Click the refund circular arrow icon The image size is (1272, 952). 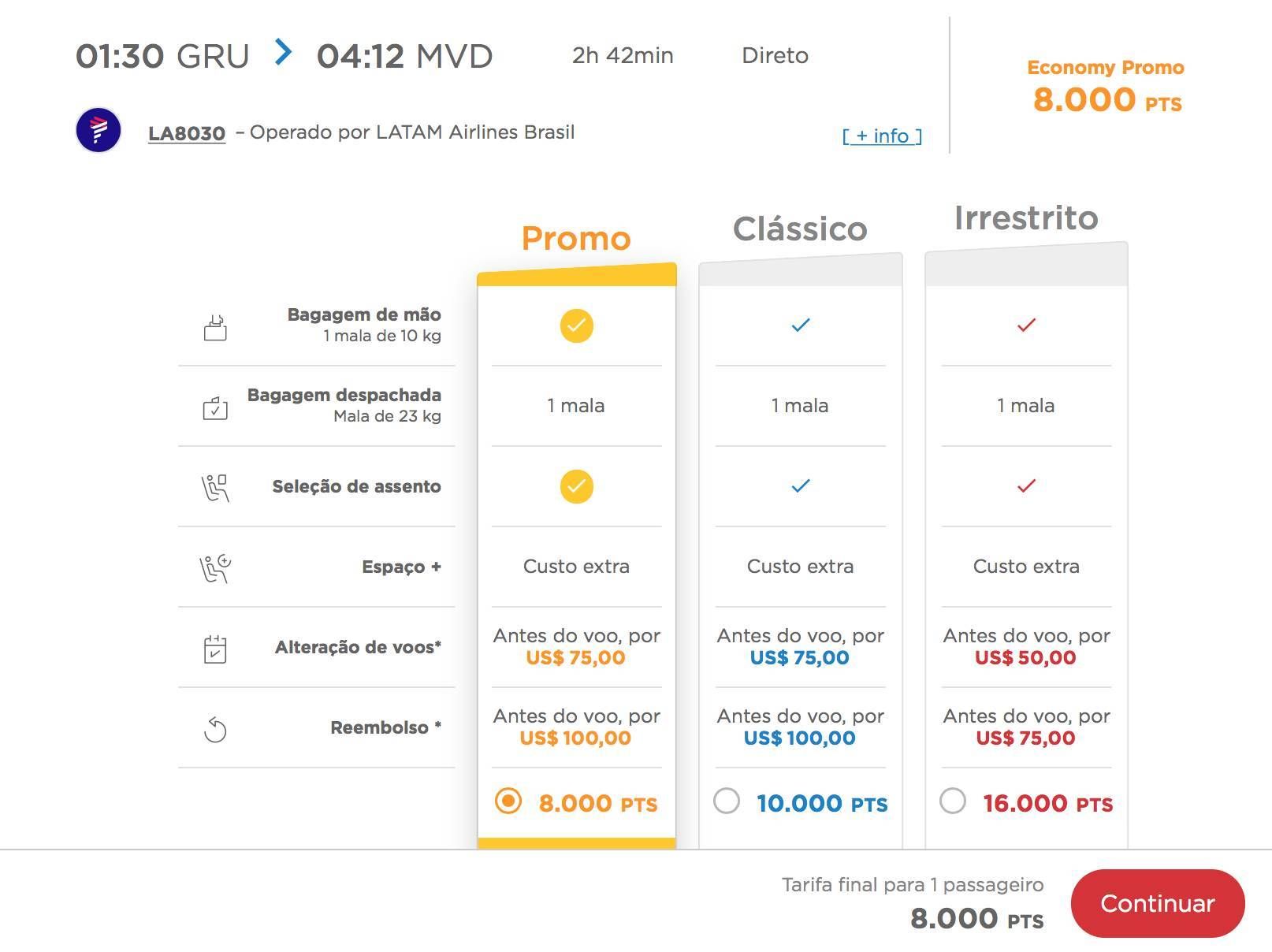(x=215, y=729)
